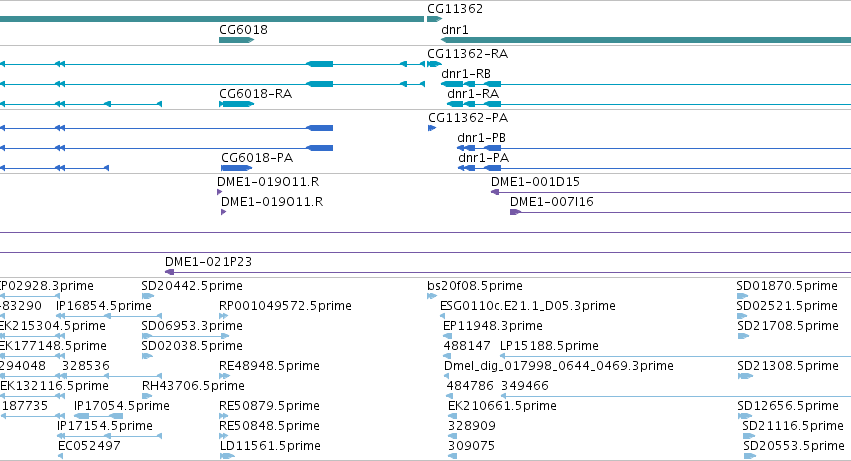Click the DME1-021P23 clone label

(x=208, y=262)
